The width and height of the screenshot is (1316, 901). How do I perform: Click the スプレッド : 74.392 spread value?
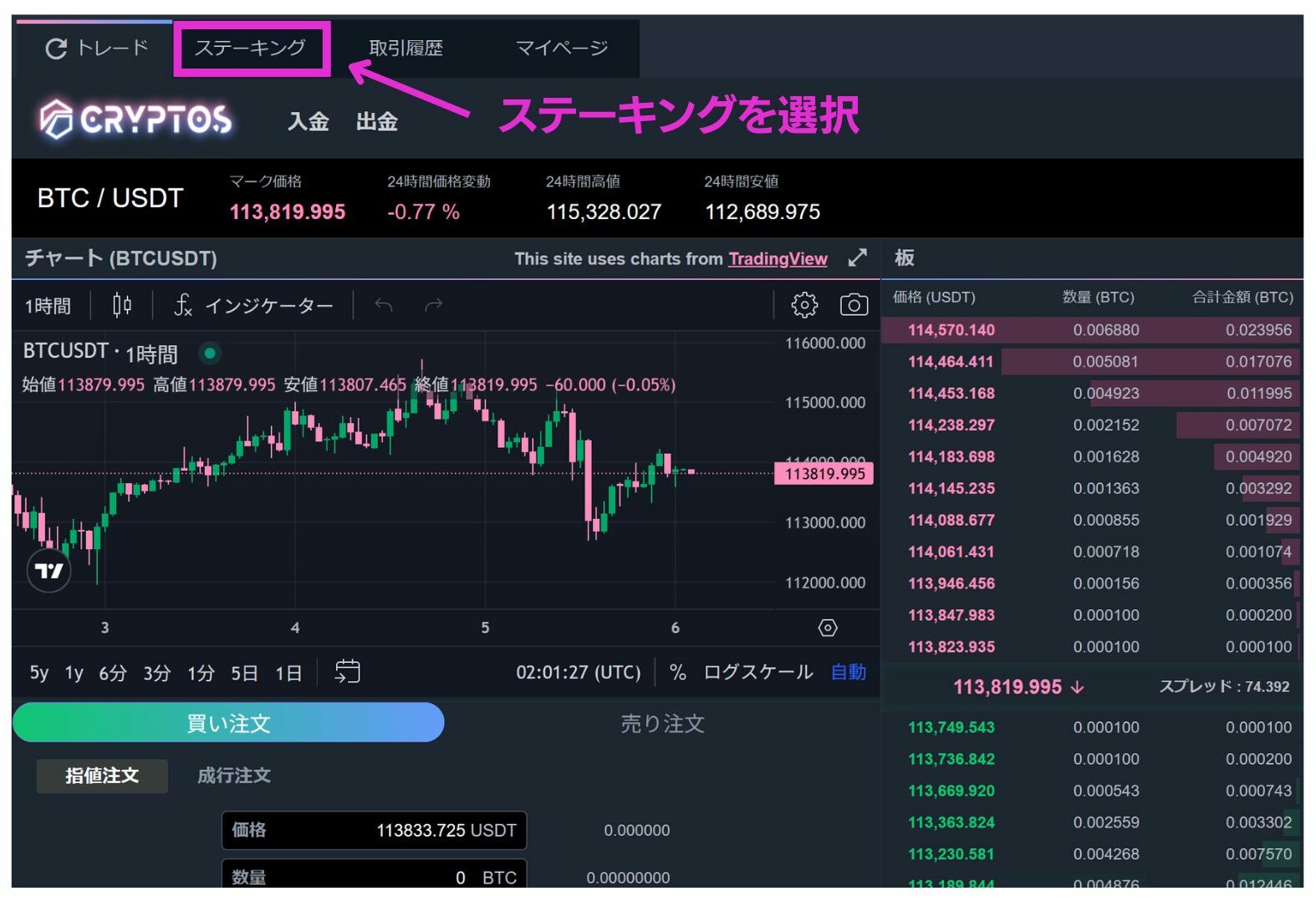(1224, 687)
